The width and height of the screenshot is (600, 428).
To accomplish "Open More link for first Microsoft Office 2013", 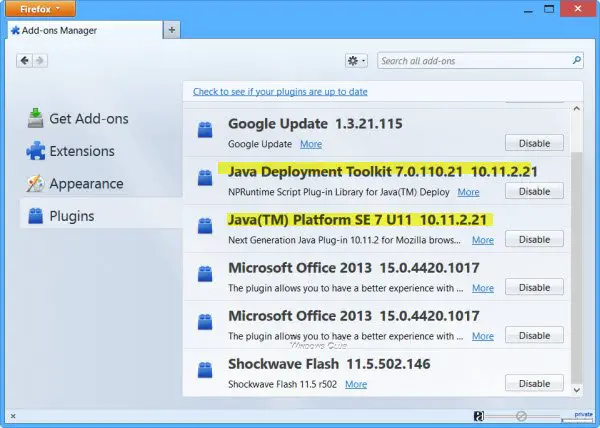I will (483, 288).
